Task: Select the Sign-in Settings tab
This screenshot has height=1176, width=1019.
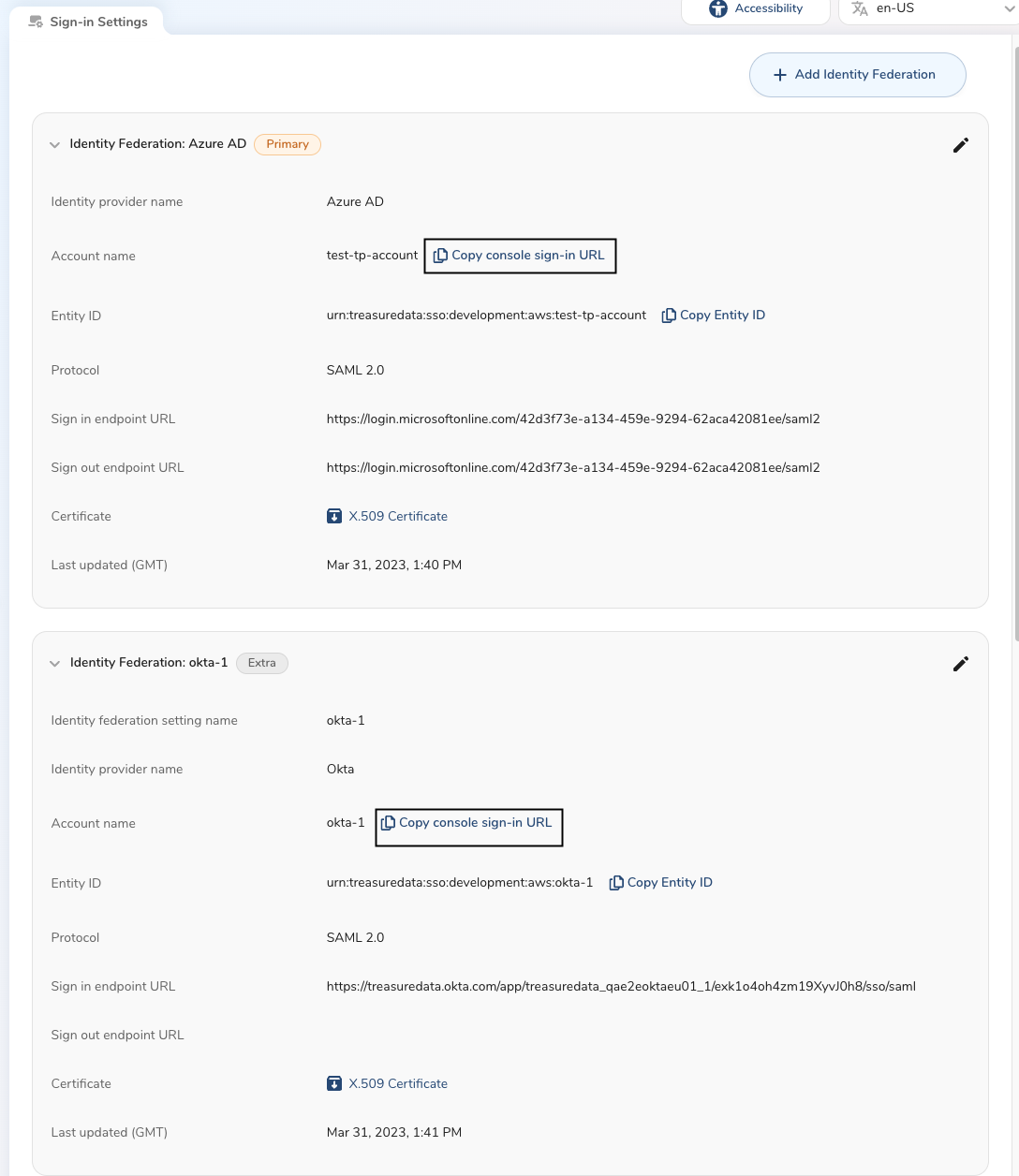Action: 89,22
